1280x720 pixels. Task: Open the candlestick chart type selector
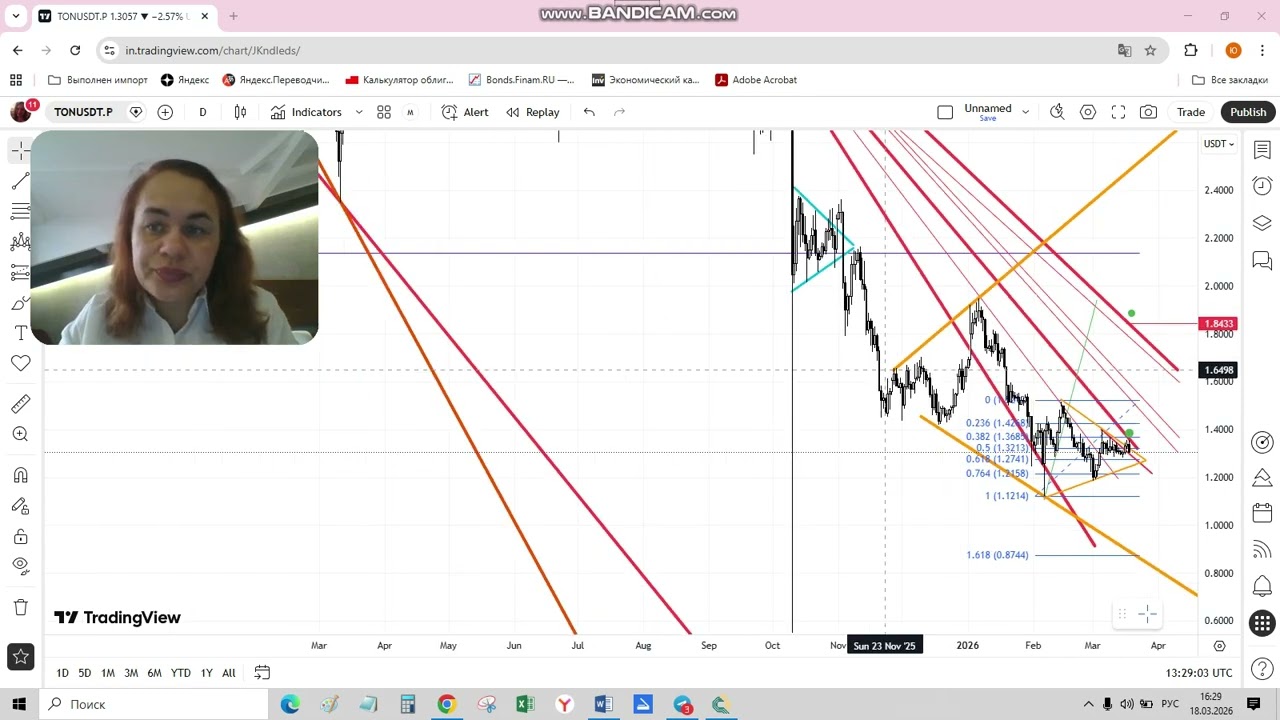[240, 112]
